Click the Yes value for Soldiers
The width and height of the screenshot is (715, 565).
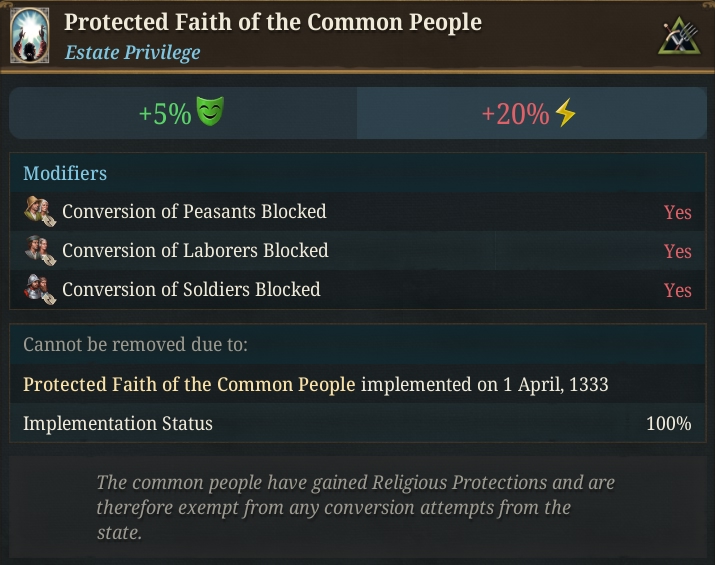coord(678,290)
